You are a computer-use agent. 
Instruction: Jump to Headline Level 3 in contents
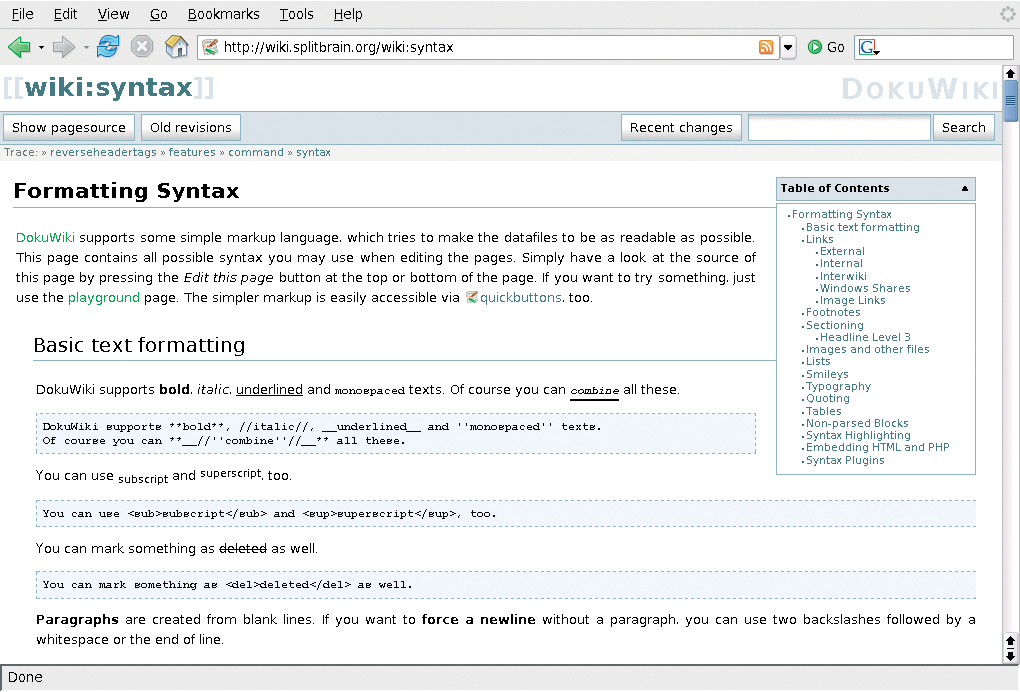(865, 337)
